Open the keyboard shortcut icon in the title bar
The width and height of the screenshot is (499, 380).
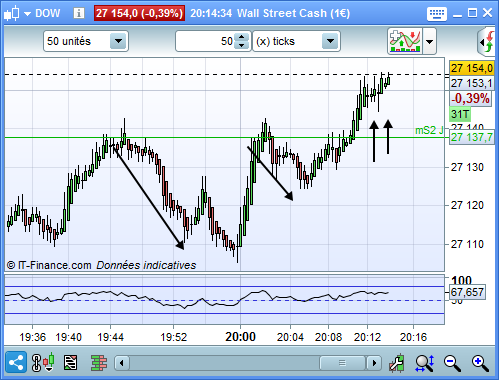point(437,14)
